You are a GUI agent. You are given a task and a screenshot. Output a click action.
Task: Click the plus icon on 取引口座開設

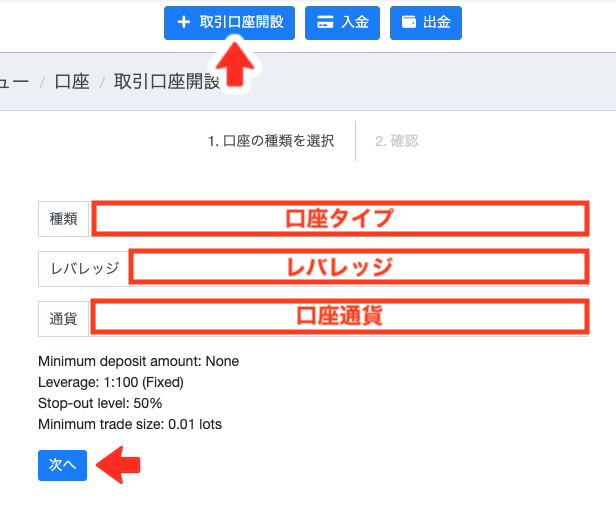183,22
